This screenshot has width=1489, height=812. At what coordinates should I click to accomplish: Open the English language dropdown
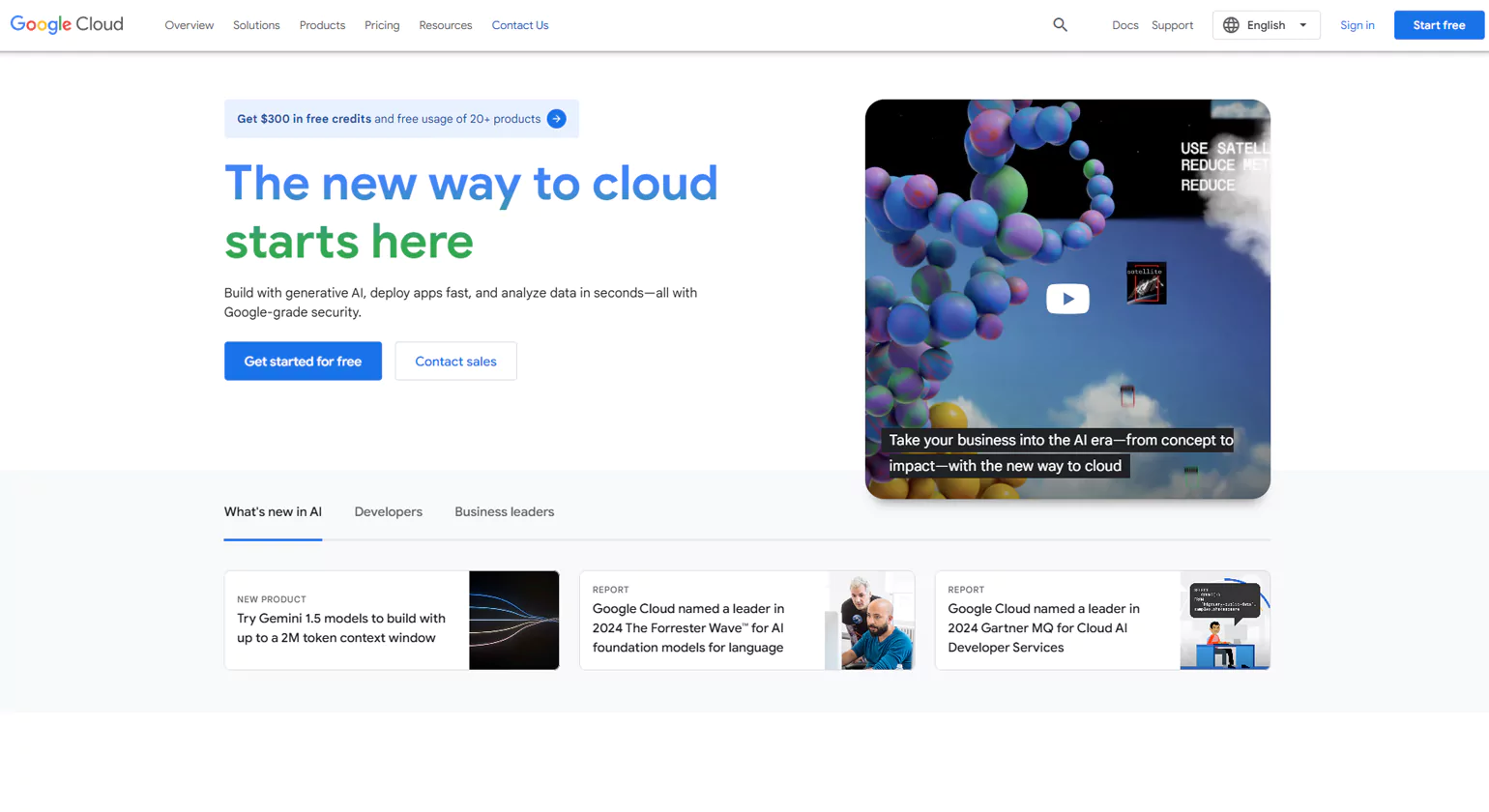[1267, 24]
